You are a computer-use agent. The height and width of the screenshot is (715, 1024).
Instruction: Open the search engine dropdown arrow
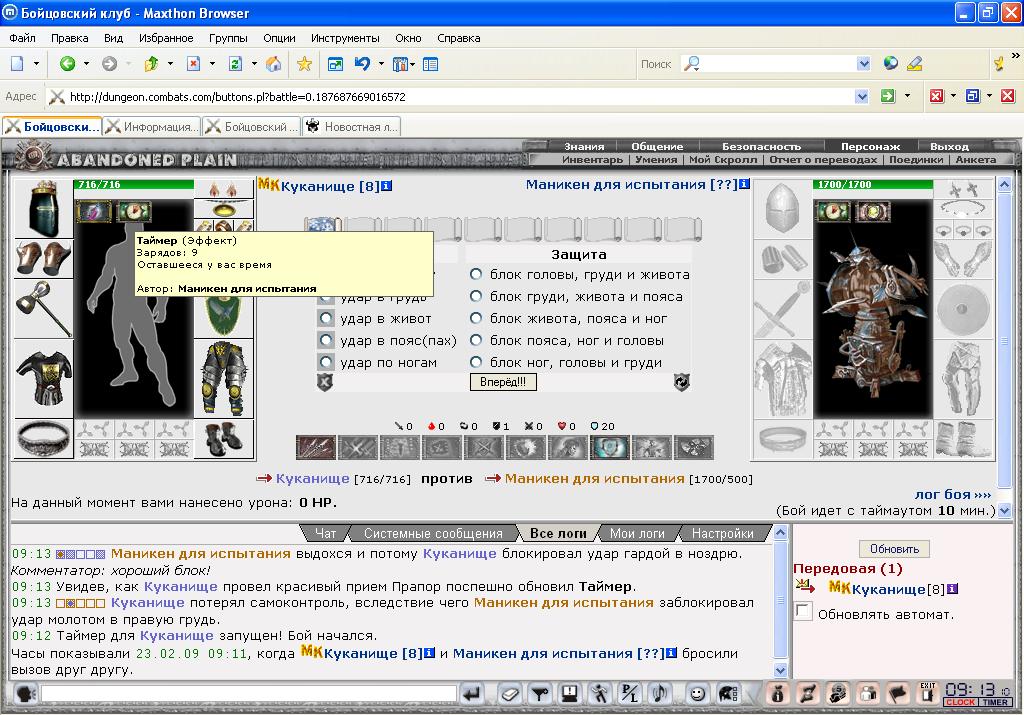click(863, 63)
